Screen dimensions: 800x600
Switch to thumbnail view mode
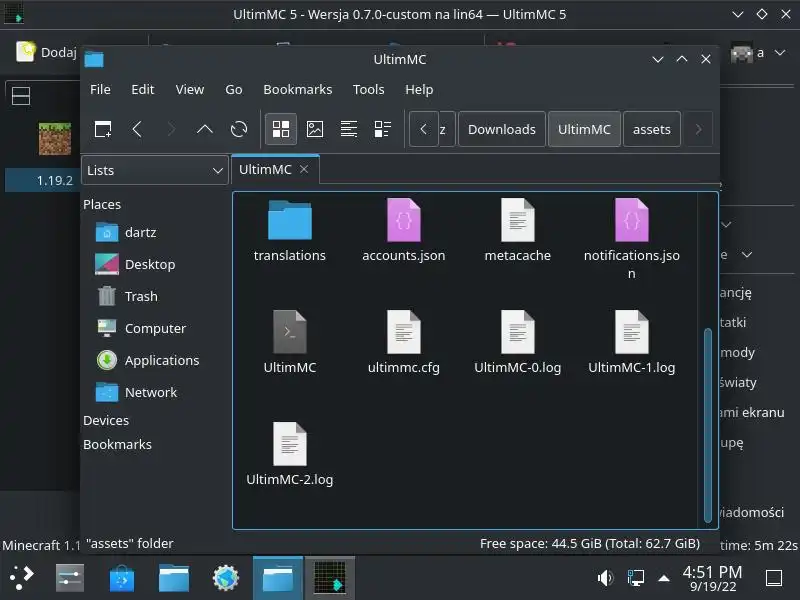click(315, 129)
